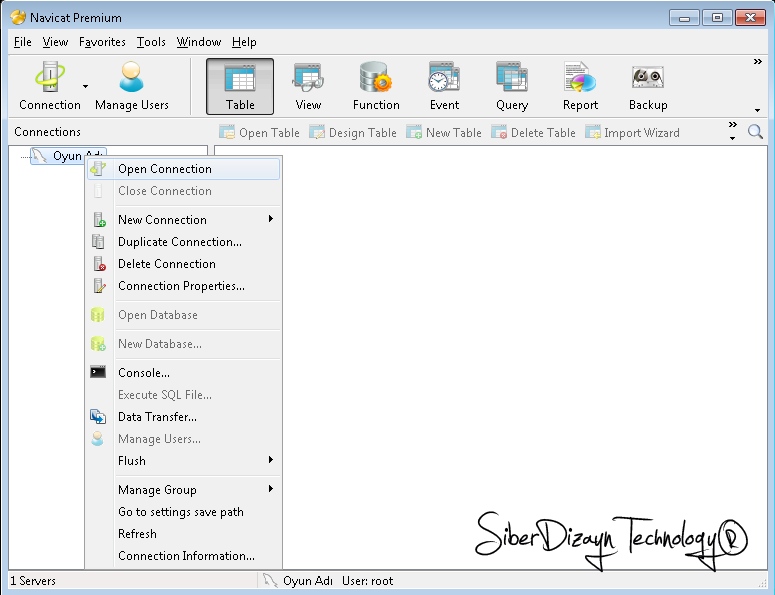Select the Table object toolbar button
The height and width of the screenshot is (595, 775).
pos(240,86)
